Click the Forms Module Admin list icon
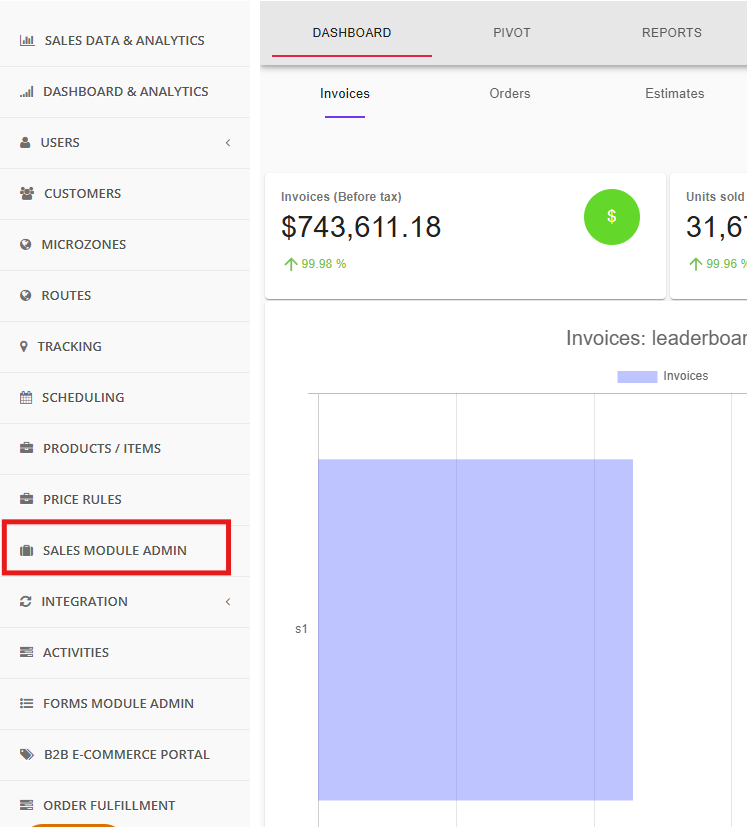 point(26,704)
